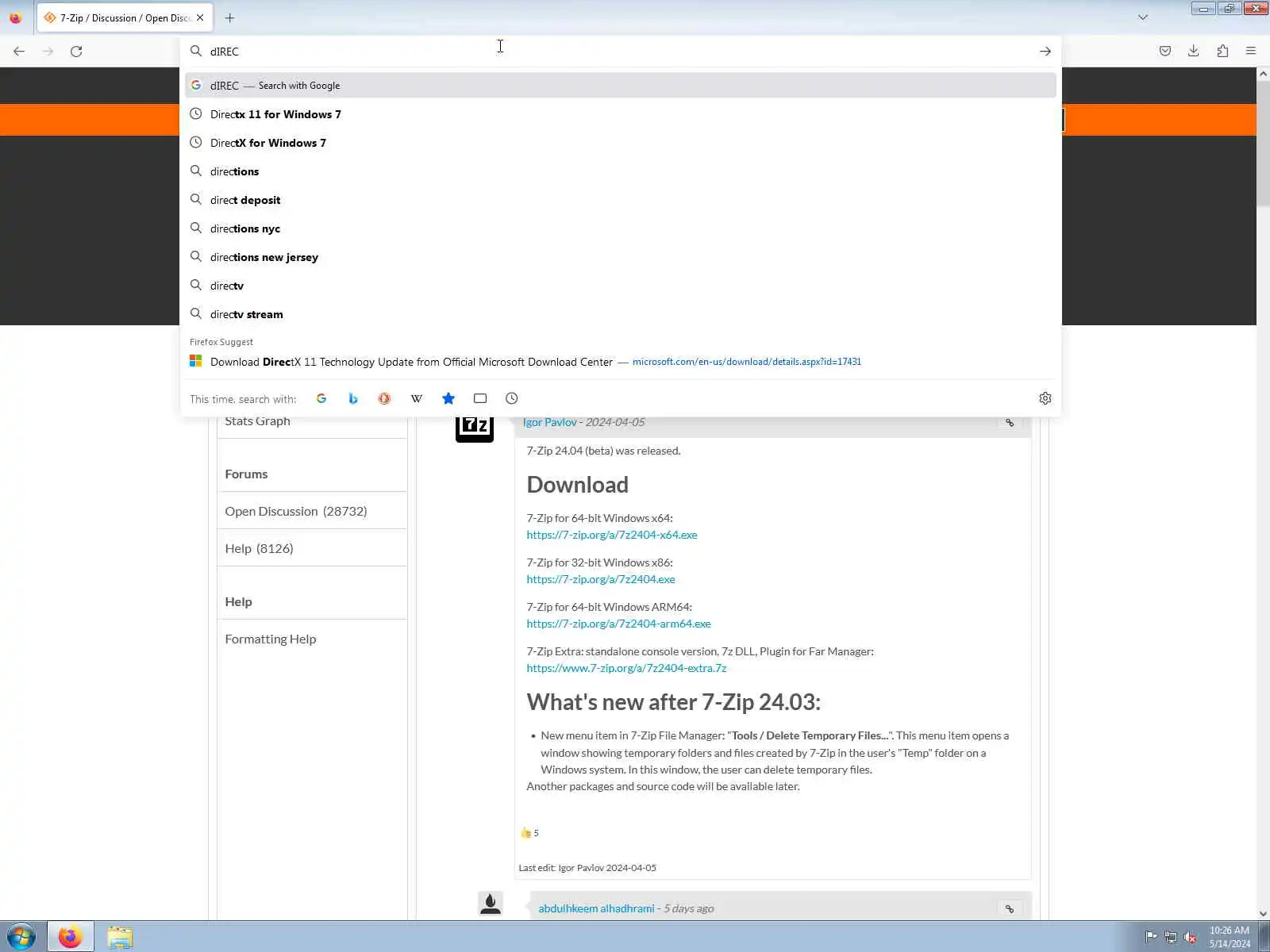Open abdulhkeem alhadhrami's profile link

coord(596,908)
